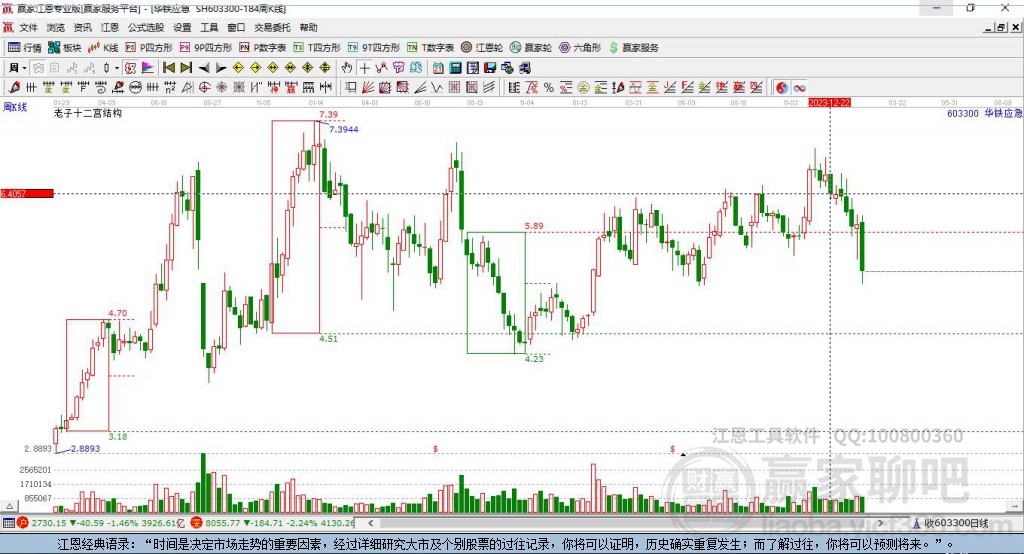Open the 六角形 hexagon tool
1024x554 pixels.
[x=579, y=48]
